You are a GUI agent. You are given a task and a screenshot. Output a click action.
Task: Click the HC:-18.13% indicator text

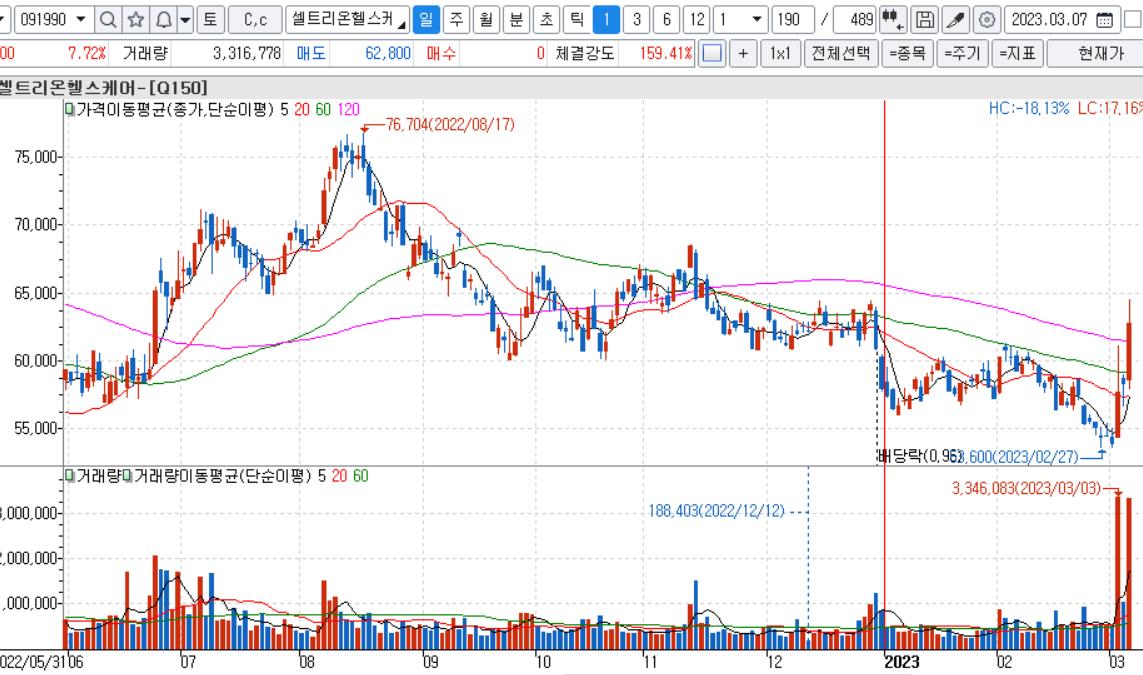1029,109
